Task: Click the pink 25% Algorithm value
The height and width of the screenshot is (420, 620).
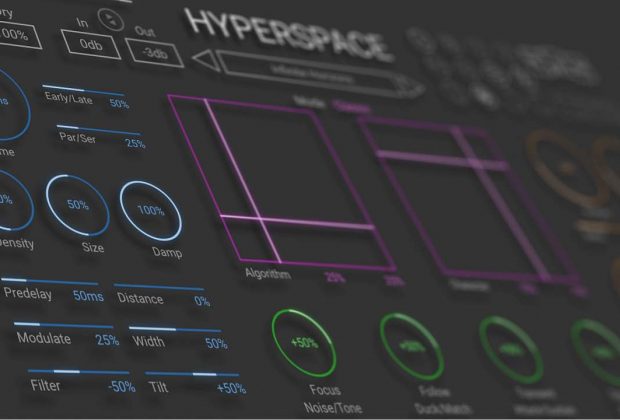Action: pyautogui.click(x=335, y=278)
